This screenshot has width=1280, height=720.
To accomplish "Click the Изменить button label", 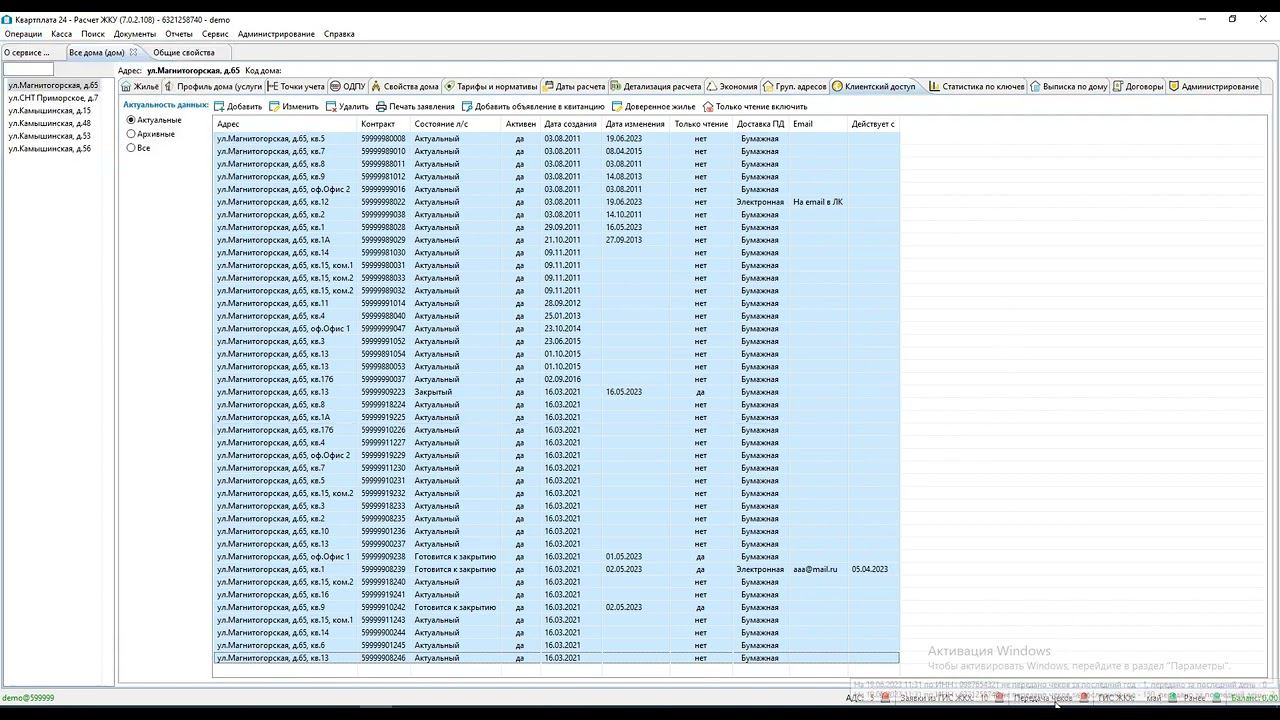I will click(x=300, y=106).
